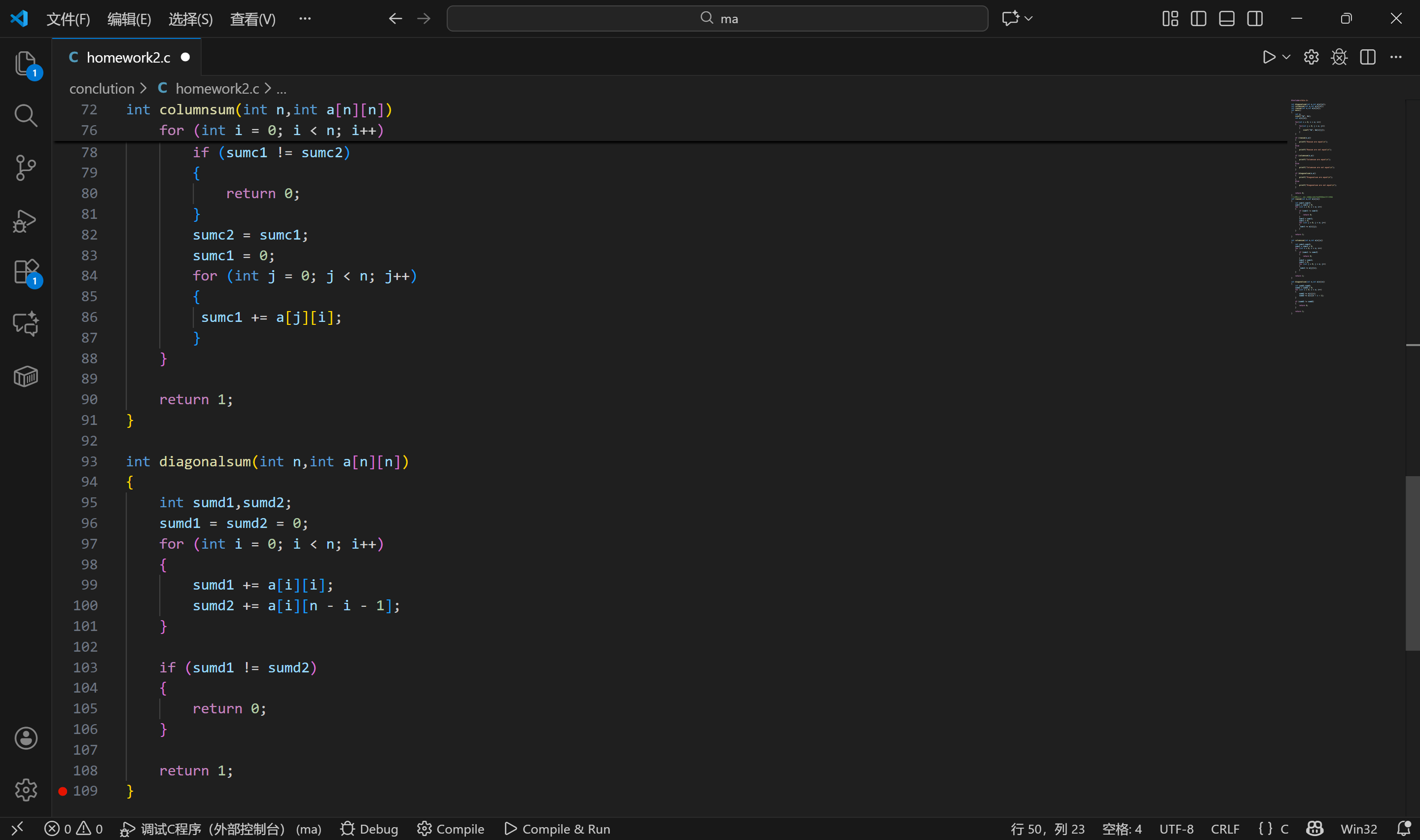Split the editor to the right
This screenshot has height=840, width=1420.
tap(1367, 57)
